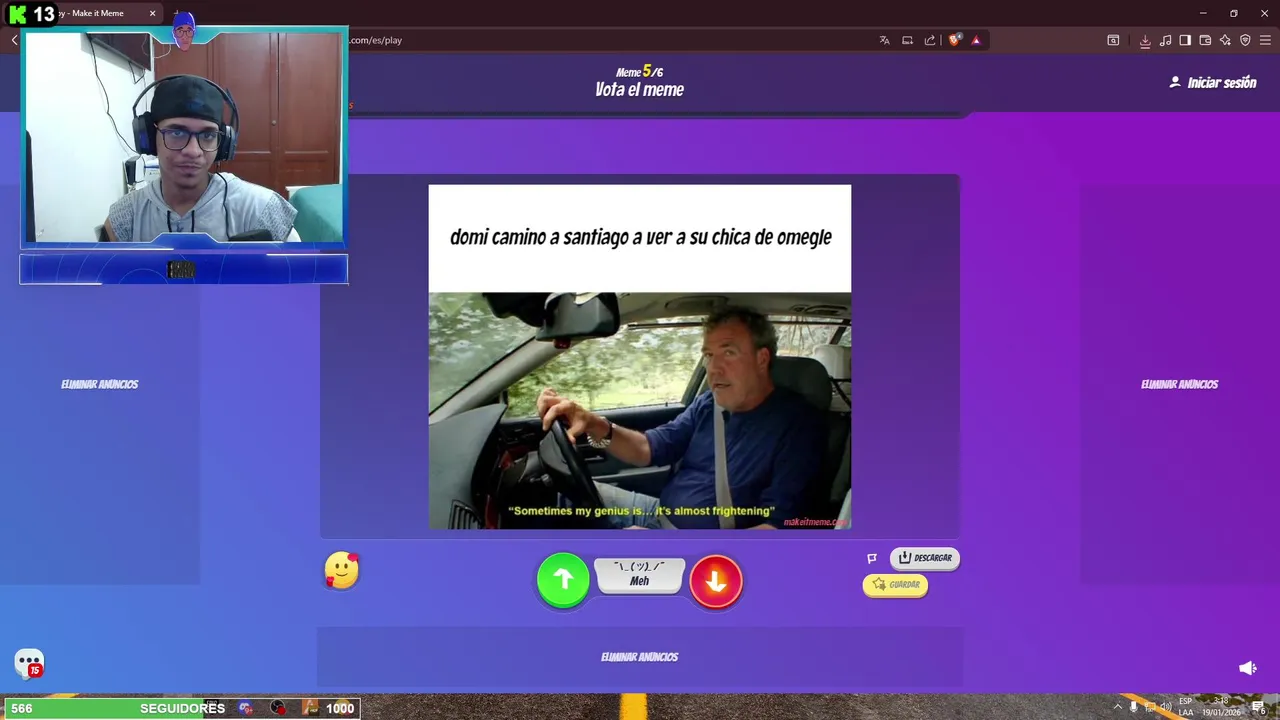The image size is (1280, 720).
Task: Click Eliminar anuncios in left sidebar
Action: (100, 384)
